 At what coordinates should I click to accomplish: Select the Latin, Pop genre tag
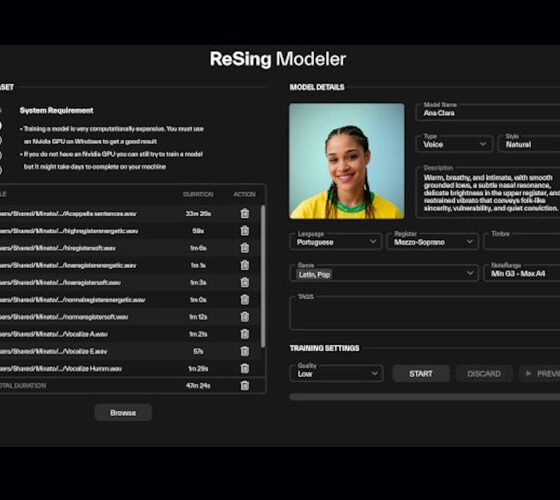(314, 275)
